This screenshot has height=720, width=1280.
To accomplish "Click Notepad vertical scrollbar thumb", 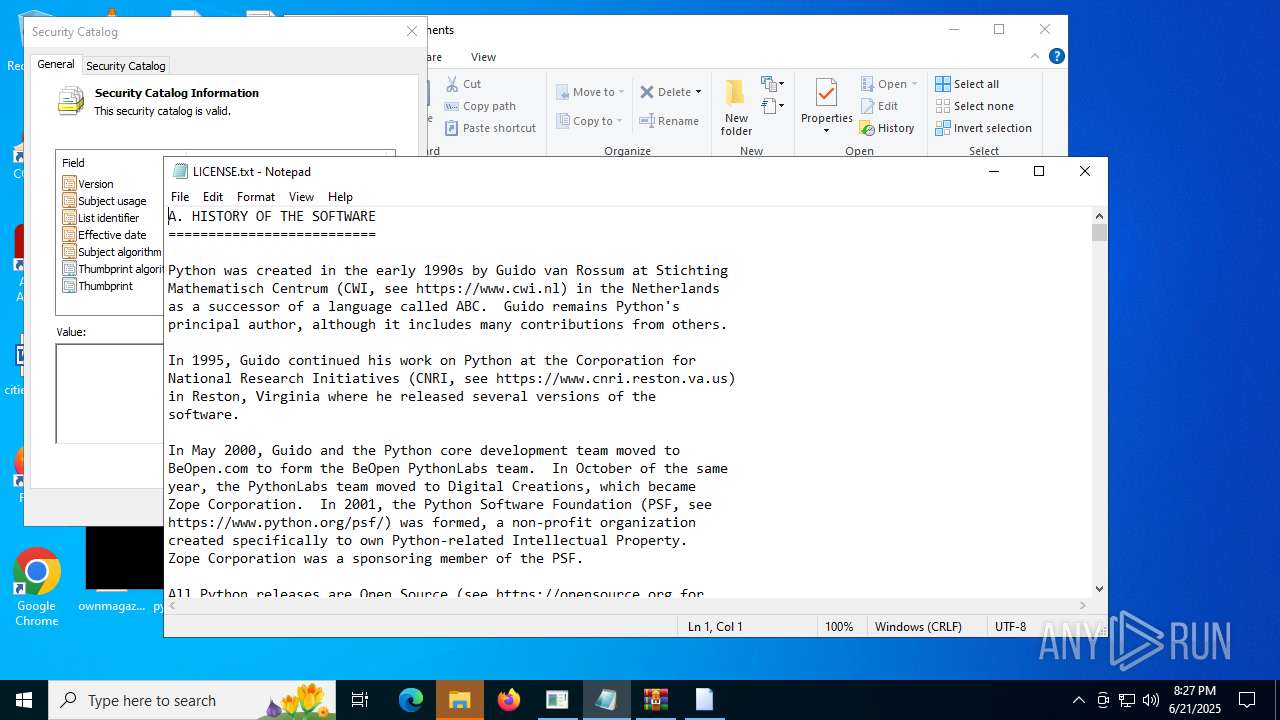I will [x=1099, y=233].
